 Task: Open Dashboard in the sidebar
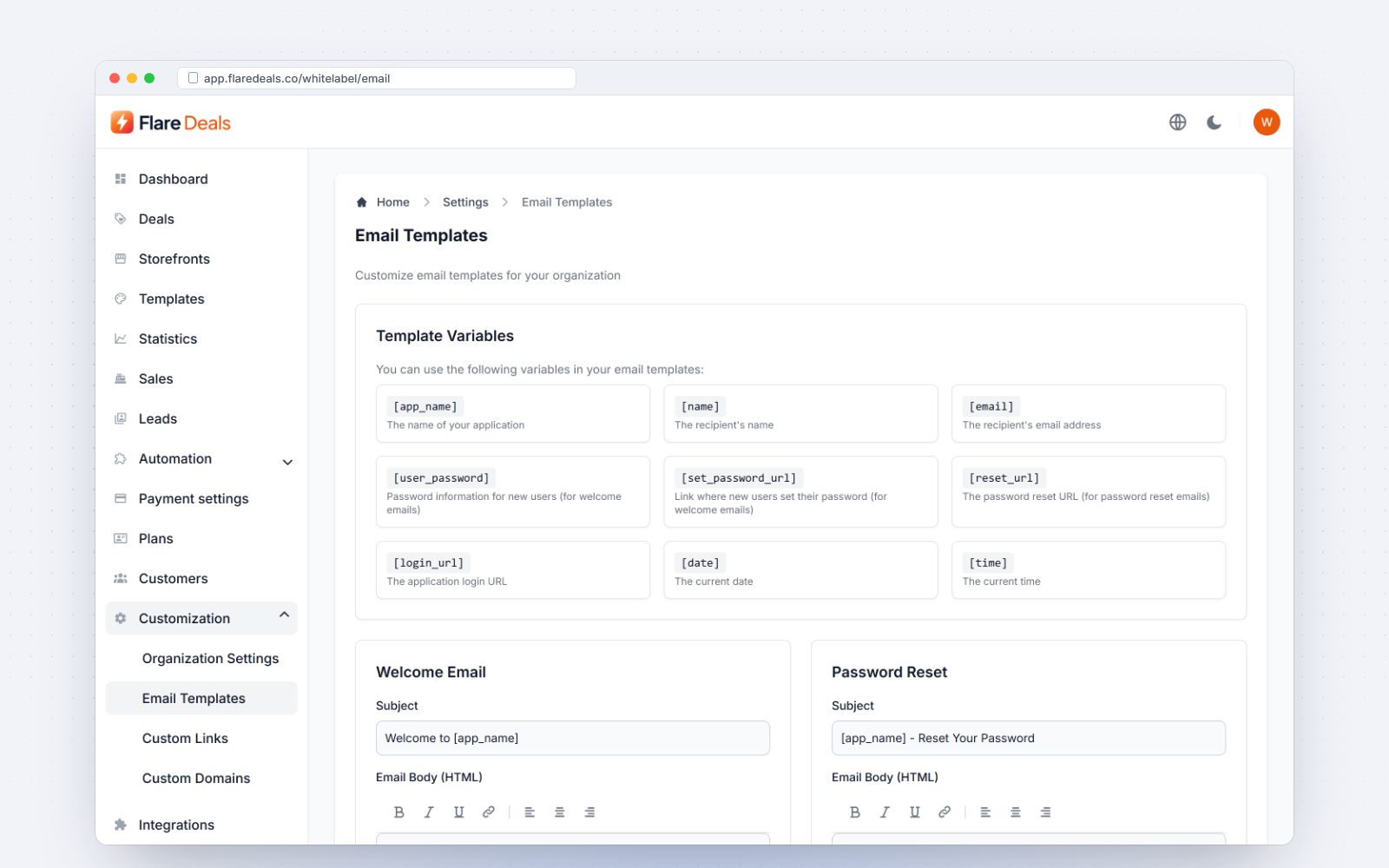pyautogui.click(x=201, y=179)
